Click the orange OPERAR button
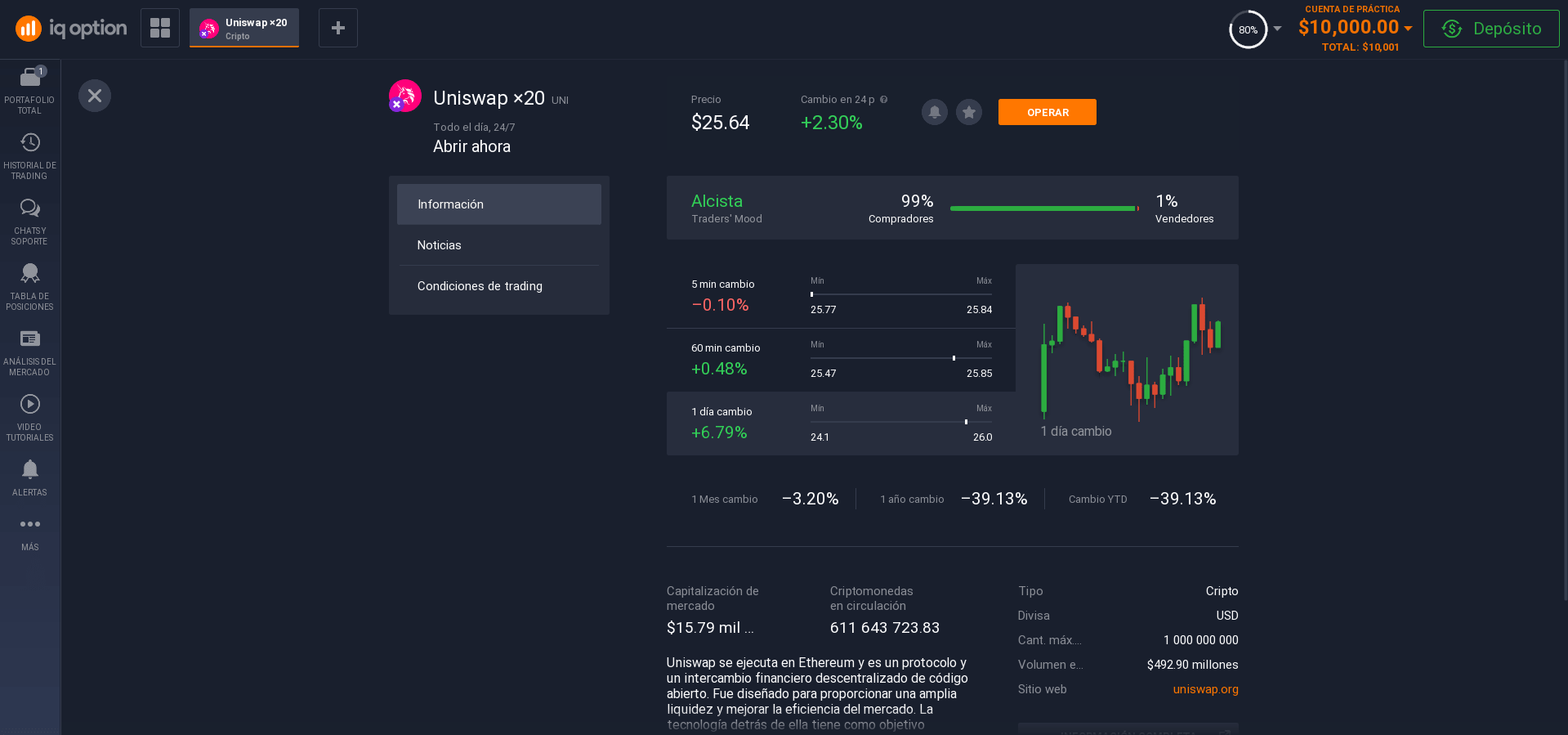 click(x=1047, y=112)
